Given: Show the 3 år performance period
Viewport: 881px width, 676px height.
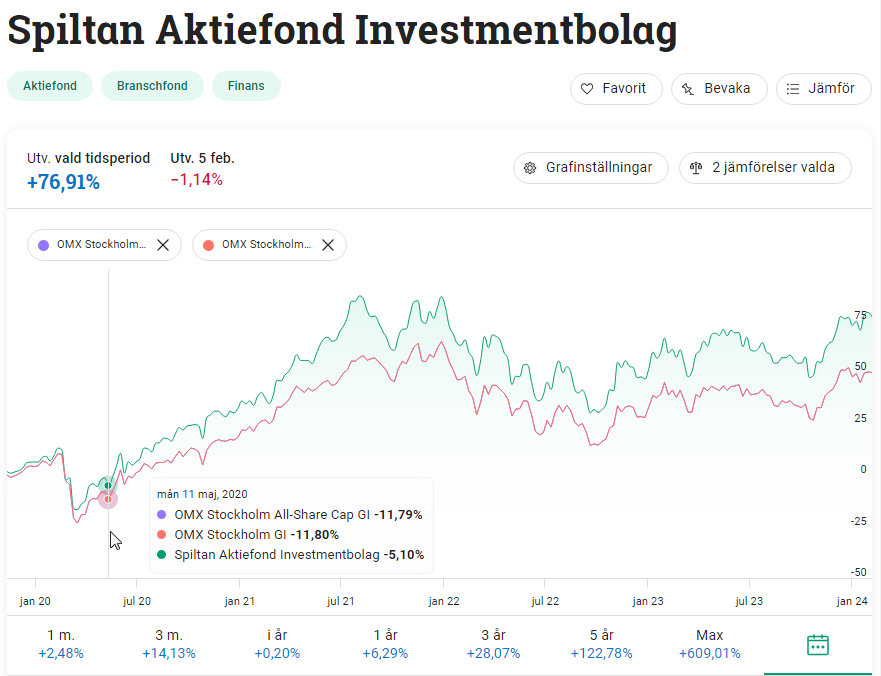Looking at the screenshot, I should pos(493,644).
